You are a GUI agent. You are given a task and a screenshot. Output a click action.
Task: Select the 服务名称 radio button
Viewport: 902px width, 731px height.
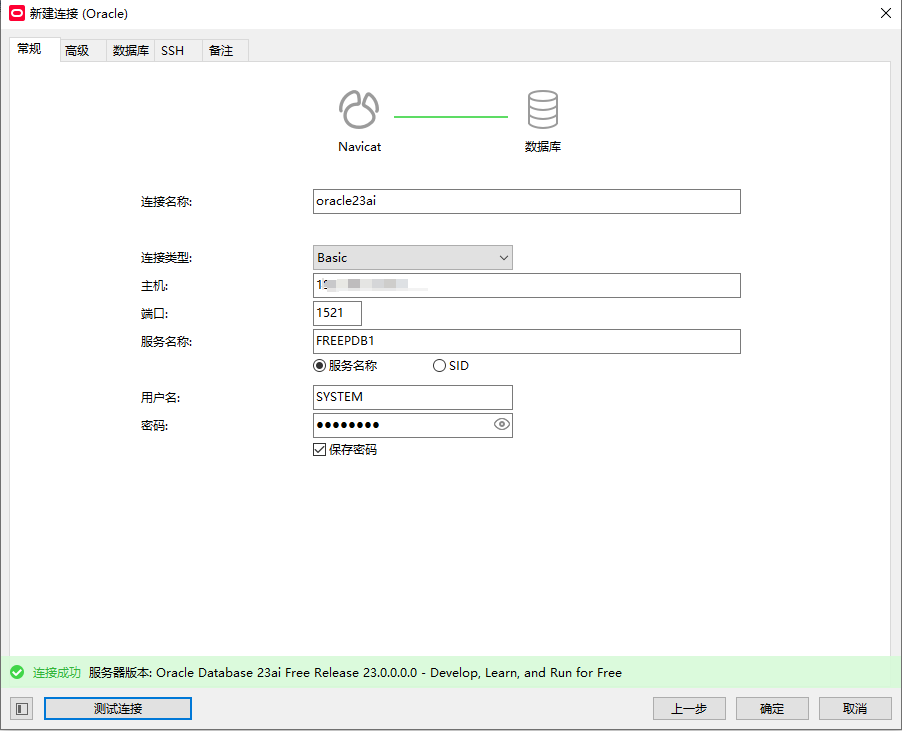319,366
